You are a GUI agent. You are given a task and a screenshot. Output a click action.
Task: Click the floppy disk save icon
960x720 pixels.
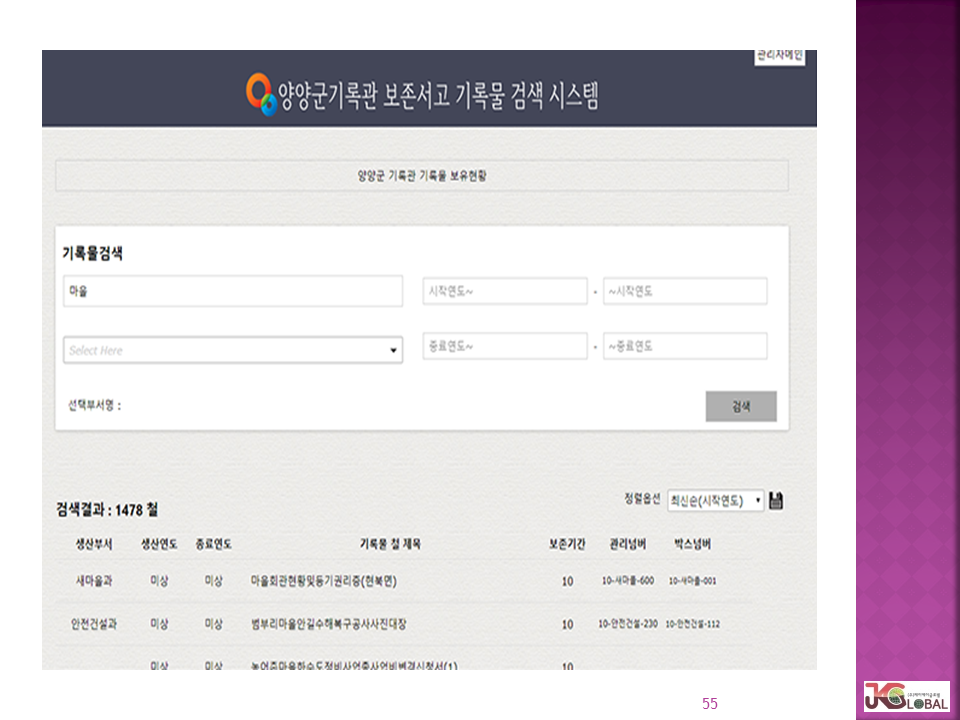(776, 500)
